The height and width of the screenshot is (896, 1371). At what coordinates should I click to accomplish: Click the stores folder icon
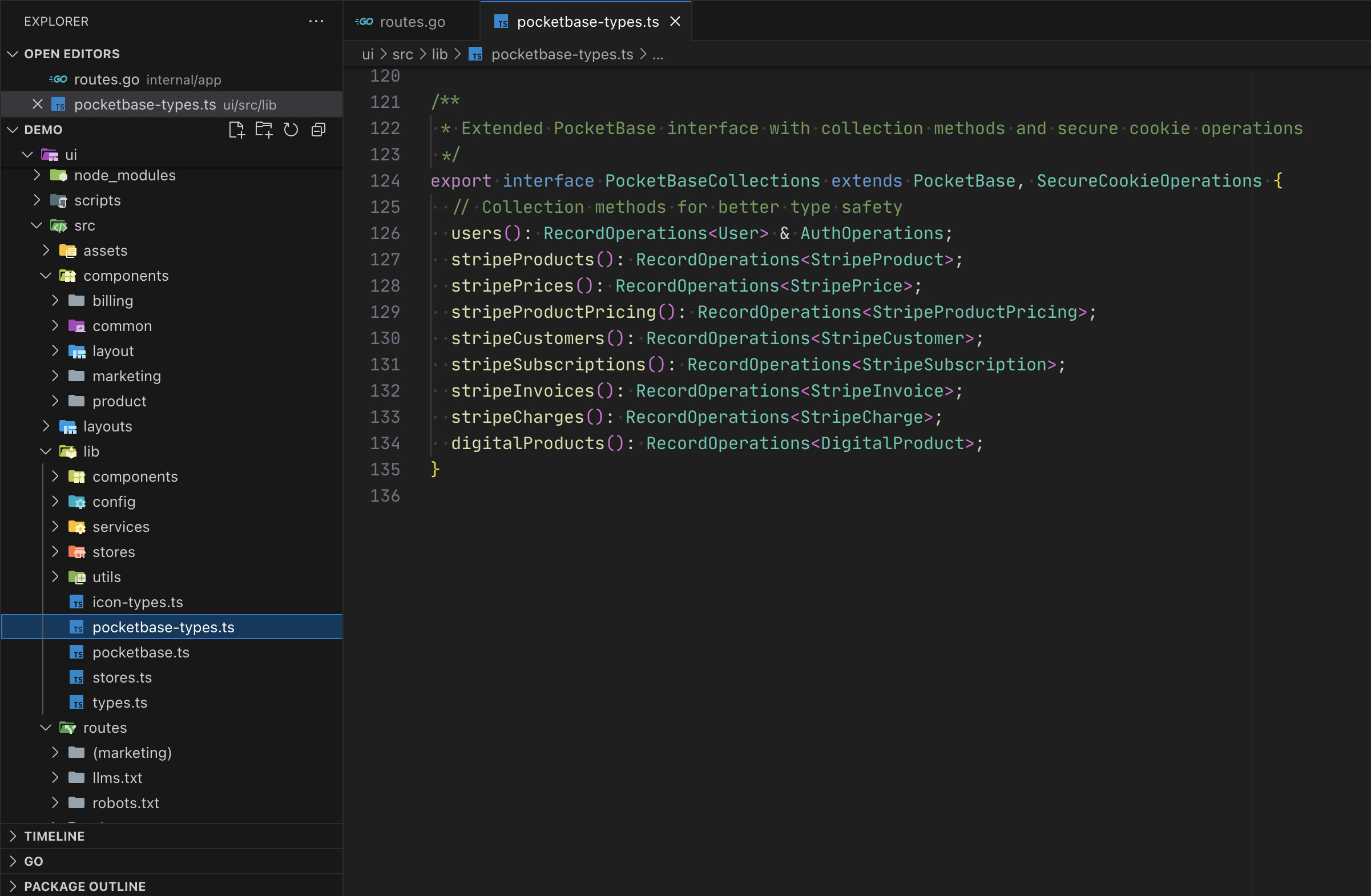(x=76, y=552)
